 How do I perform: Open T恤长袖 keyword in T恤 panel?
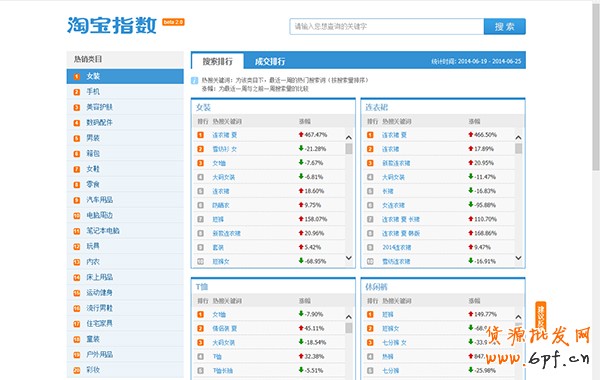223,371
